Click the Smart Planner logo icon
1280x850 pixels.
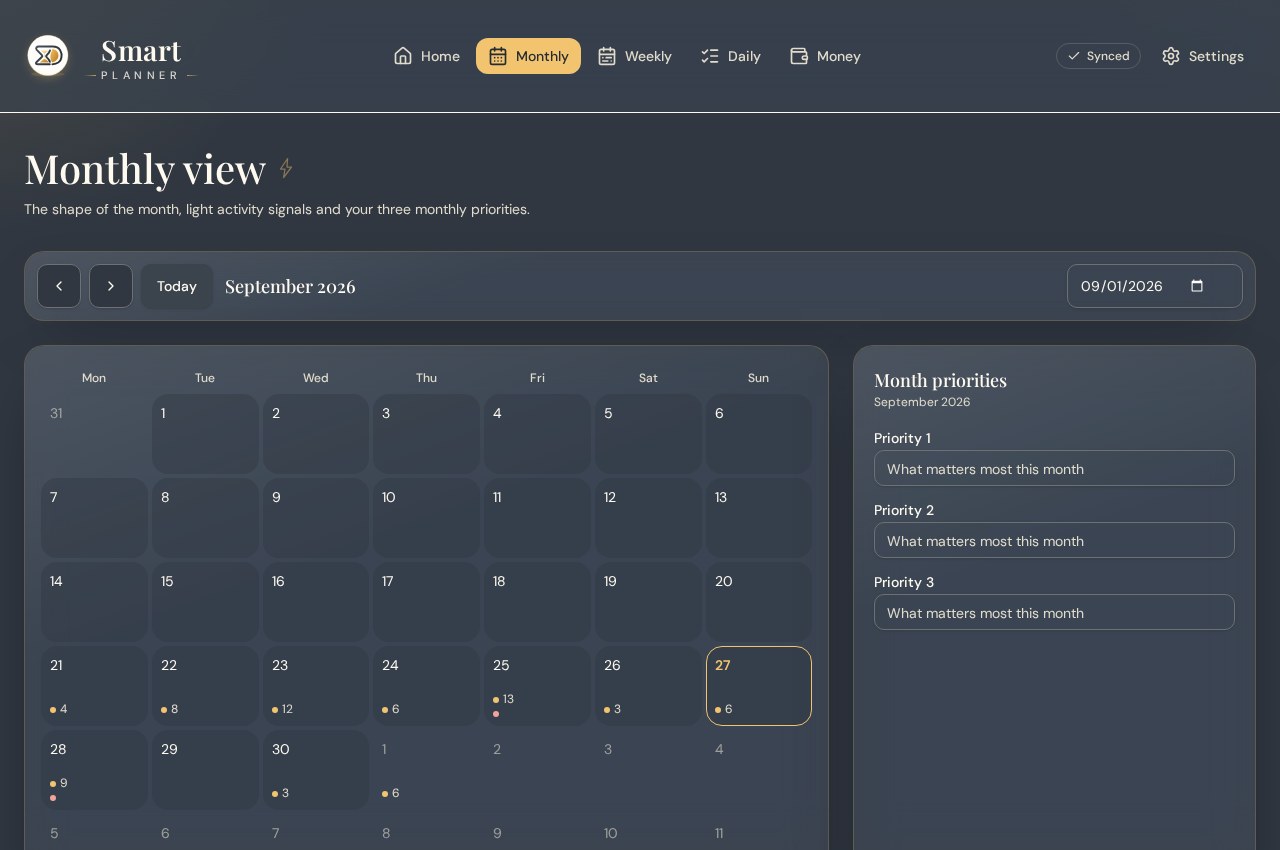click(x=47, y=56)
